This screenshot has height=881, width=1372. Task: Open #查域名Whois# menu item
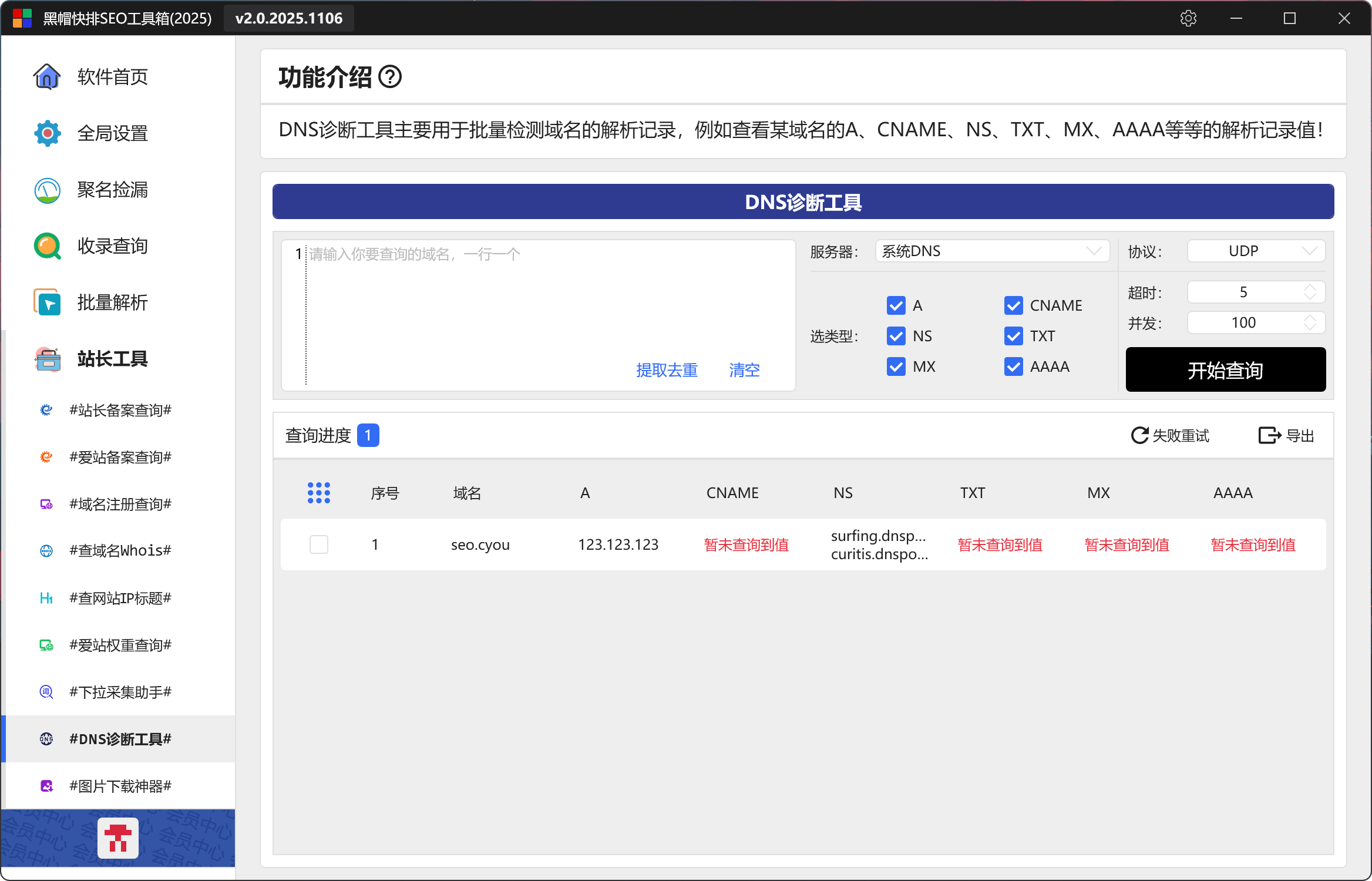pyautogui.click(x=120, y=551)
